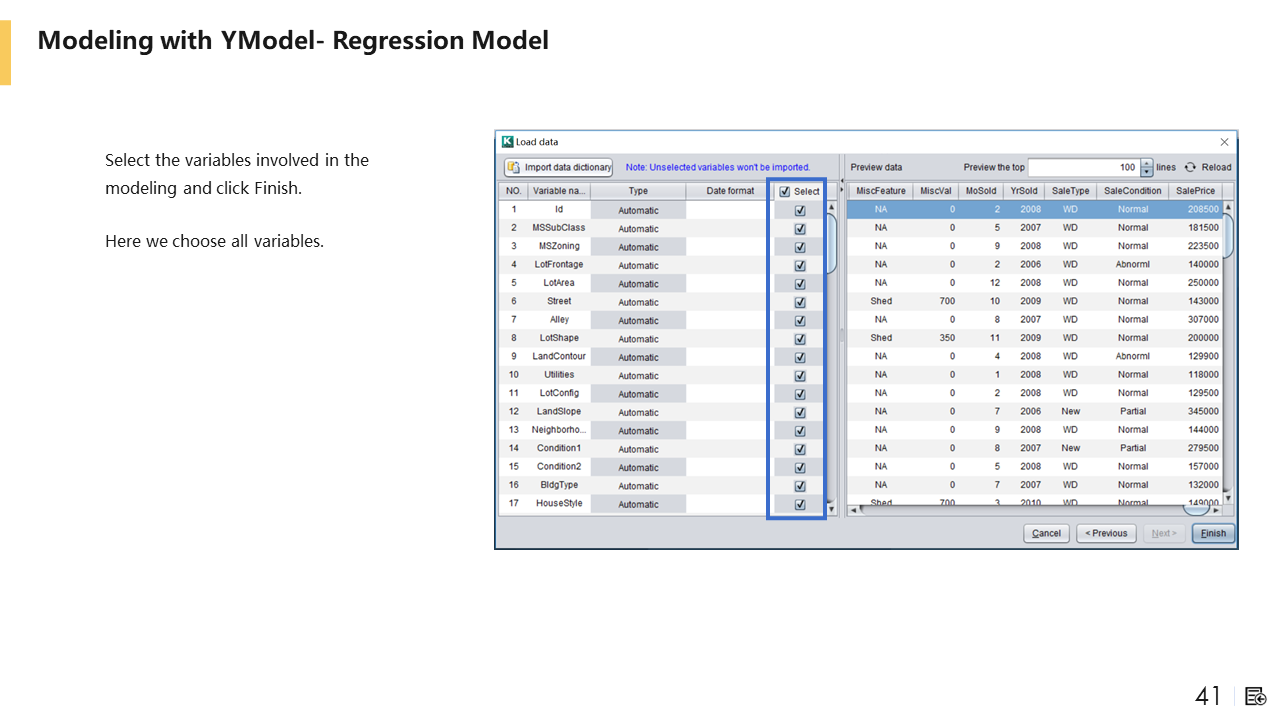Open Type dropdown for MSSubClass row
Image resolution: width=1280 pixels, height=720 pixels.
[x=638, y=228]
